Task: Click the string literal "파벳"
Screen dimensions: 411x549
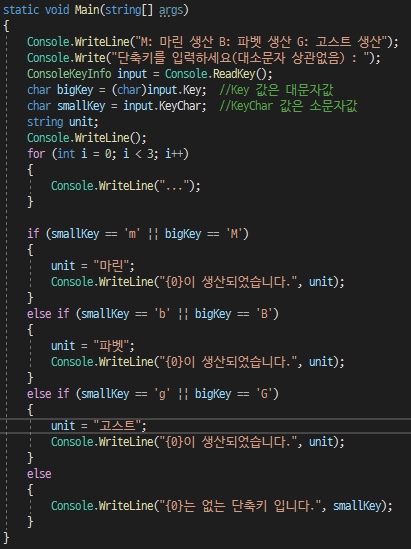Action: tap(111, 346)
